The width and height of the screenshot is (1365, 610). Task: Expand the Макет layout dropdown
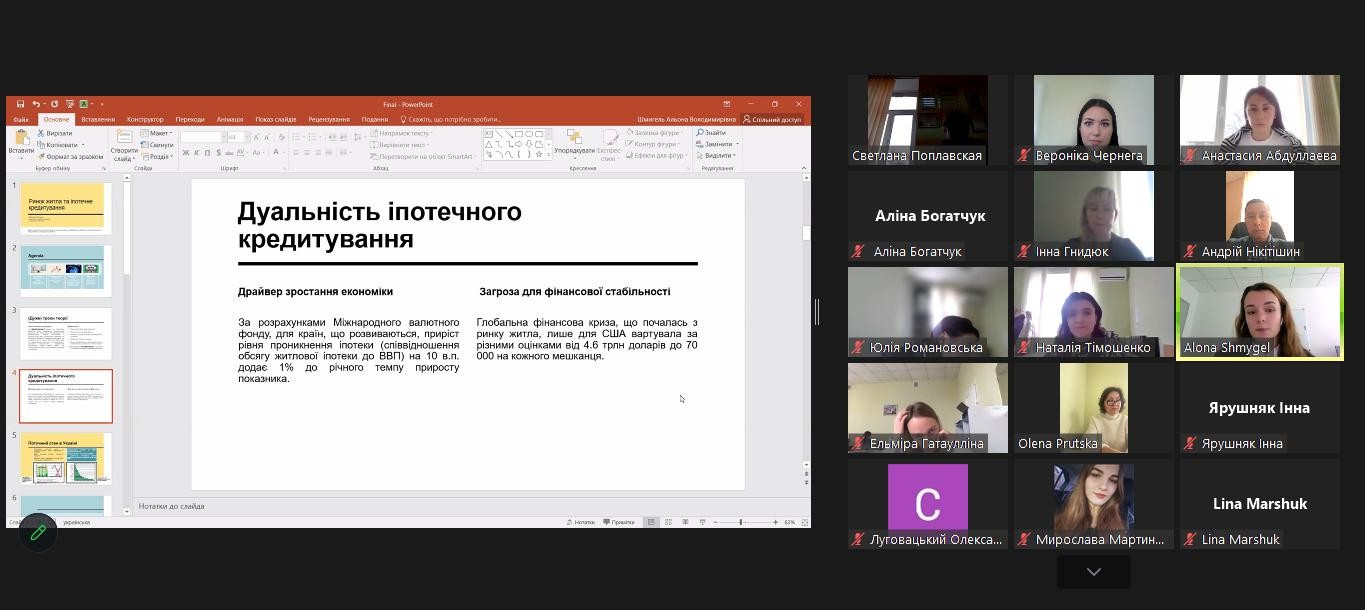[x=157, y=133]
